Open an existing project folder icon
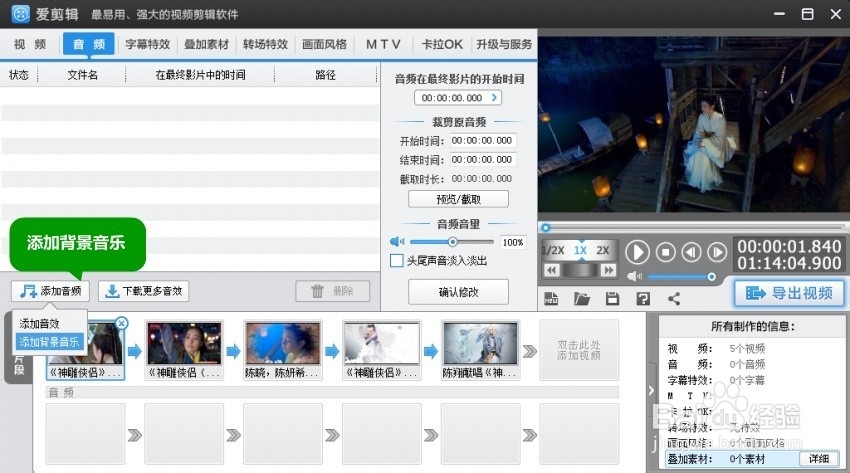 582,299
